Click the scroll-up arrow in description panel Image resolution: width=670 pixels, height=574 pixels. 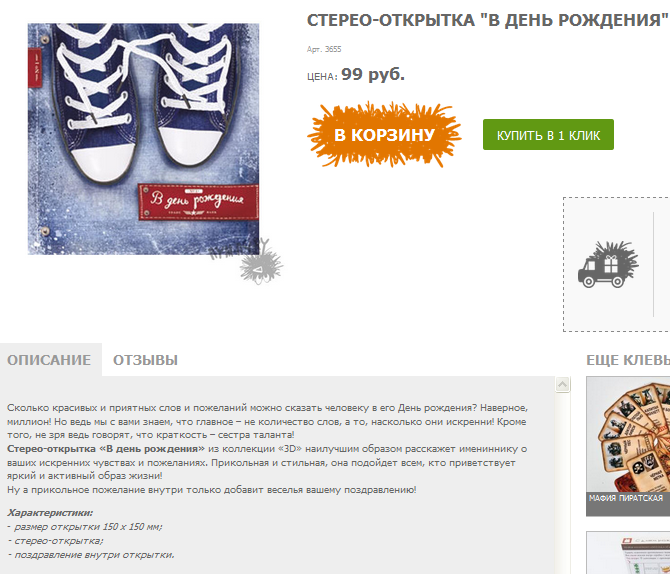tap(562, 385)
